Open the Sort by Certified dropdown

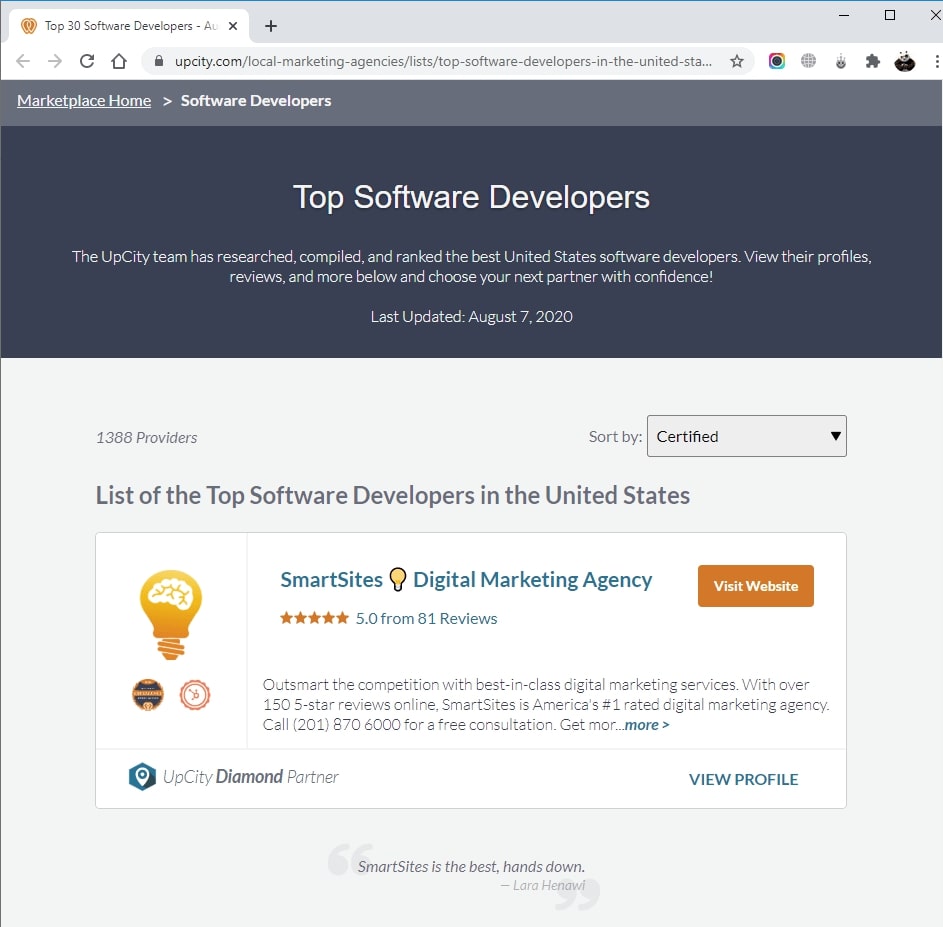click(746, 436)
